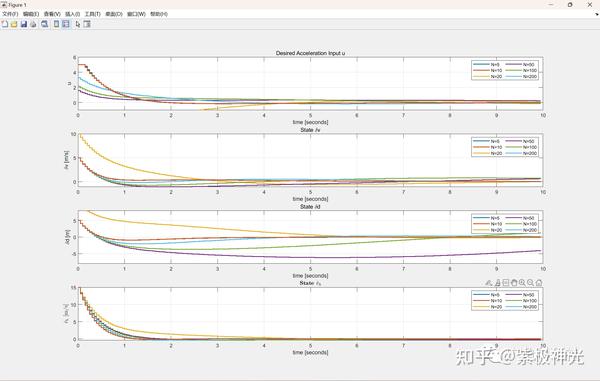Select the 'time [seconds]' label under the top plot
The width and height of the screenshot is (600, 381).
coord(310,122)
